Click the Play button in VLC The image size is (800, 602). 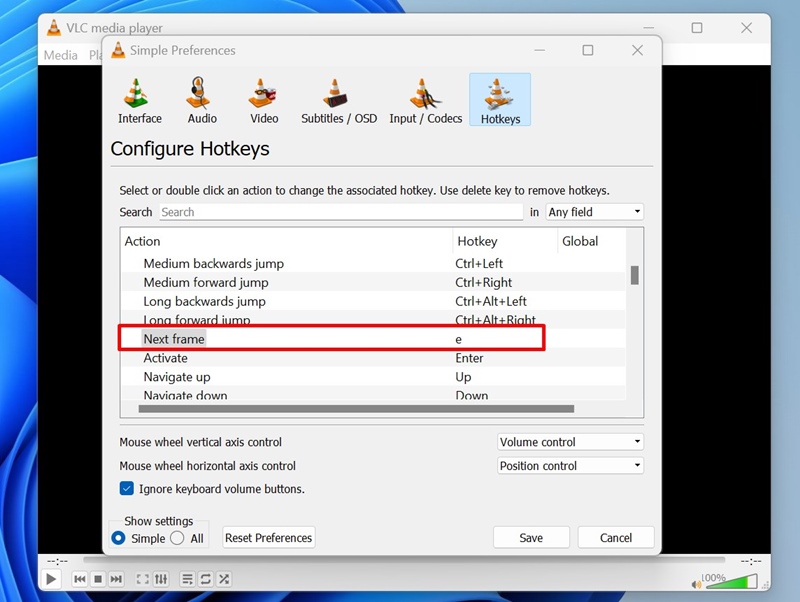tap(51, 579)
